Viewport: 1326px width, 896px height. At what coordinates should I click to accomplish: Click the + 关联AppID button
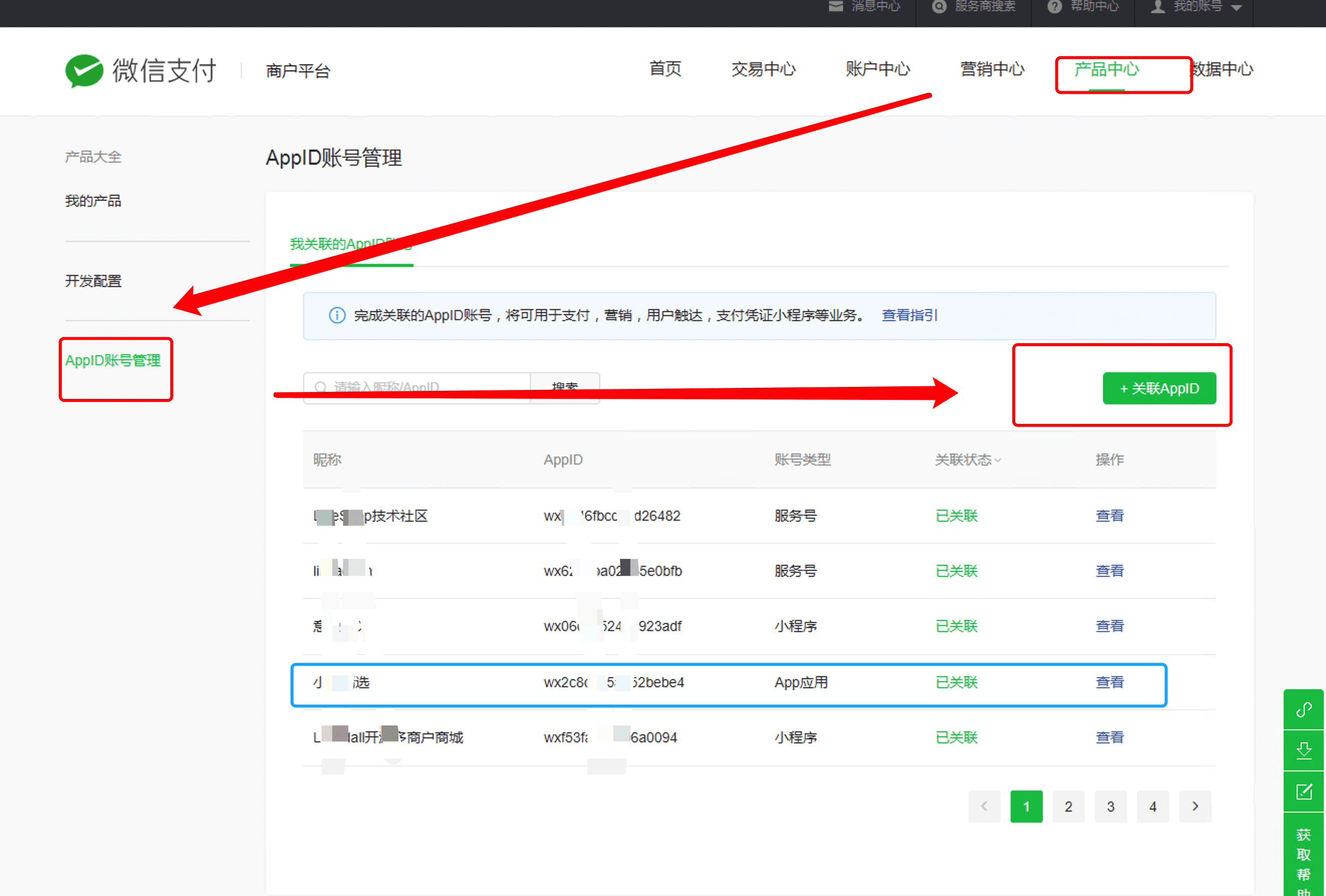pos(1159,388)
